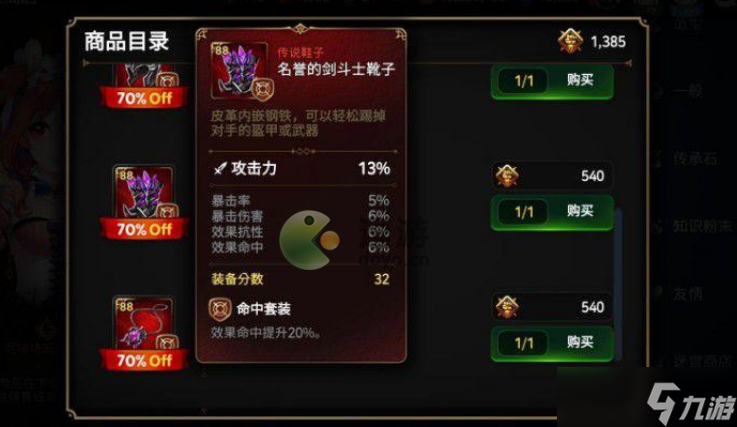This screenshot has width=737, height=427.
Task: Select the purple boots thumbnail in the catalog
Action: coord(144,192)
